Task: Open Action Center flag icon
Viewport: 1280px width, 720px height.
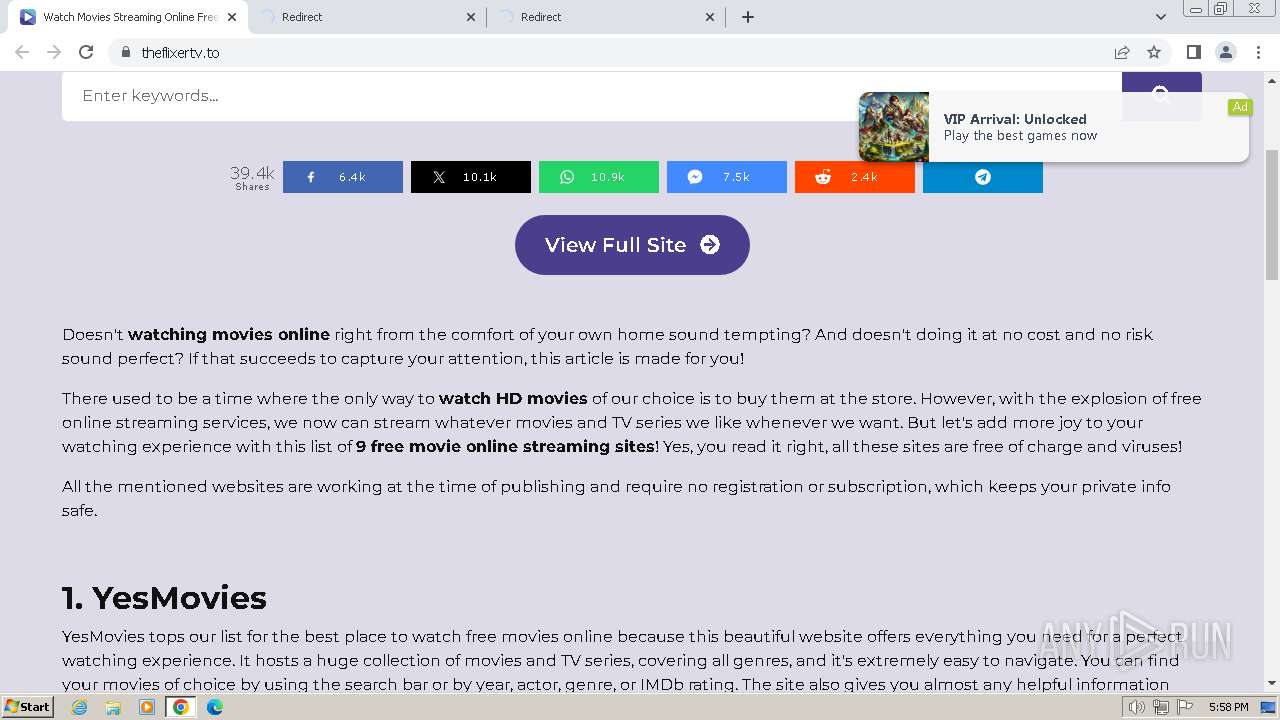Action: point(1183,707)
